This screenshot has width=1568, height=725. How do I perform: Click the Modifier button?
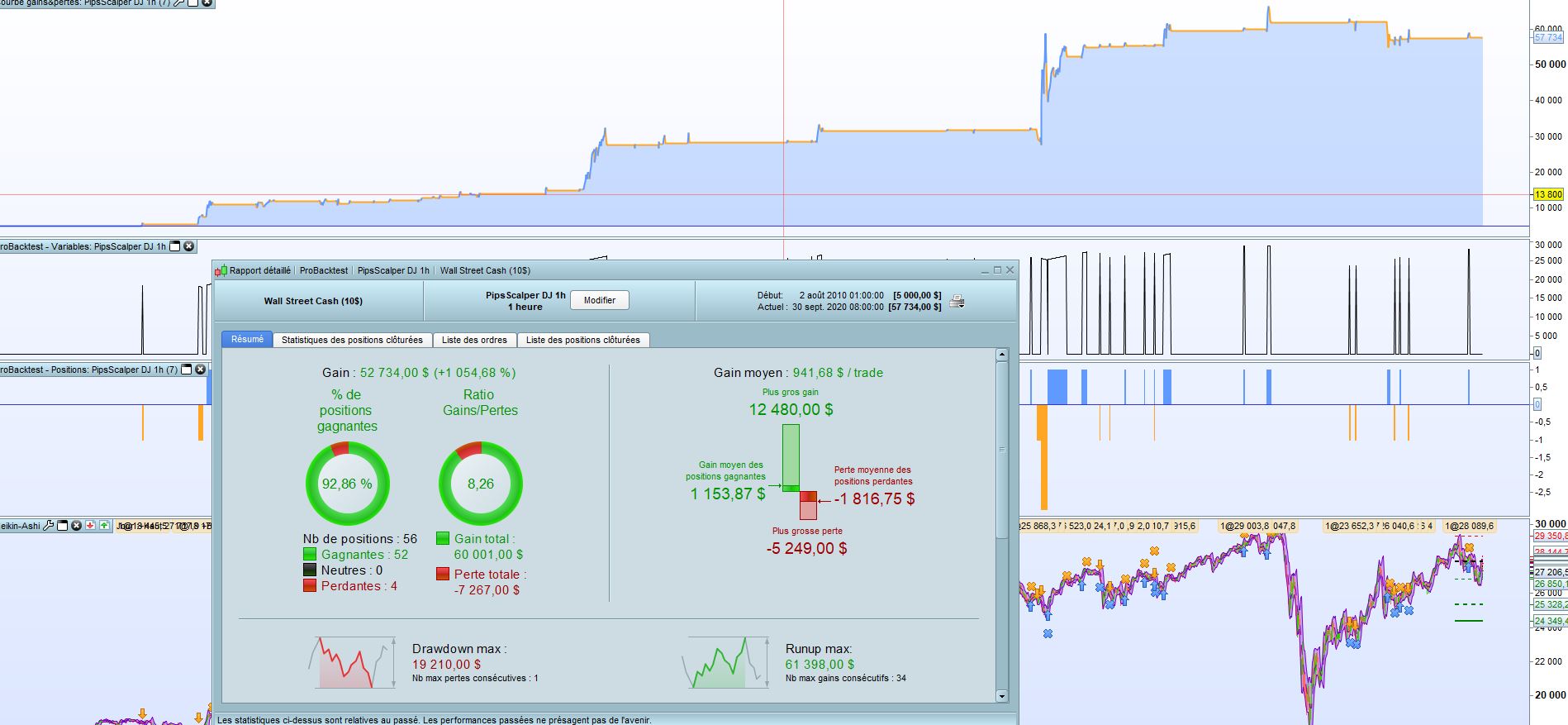coord(600,300)
